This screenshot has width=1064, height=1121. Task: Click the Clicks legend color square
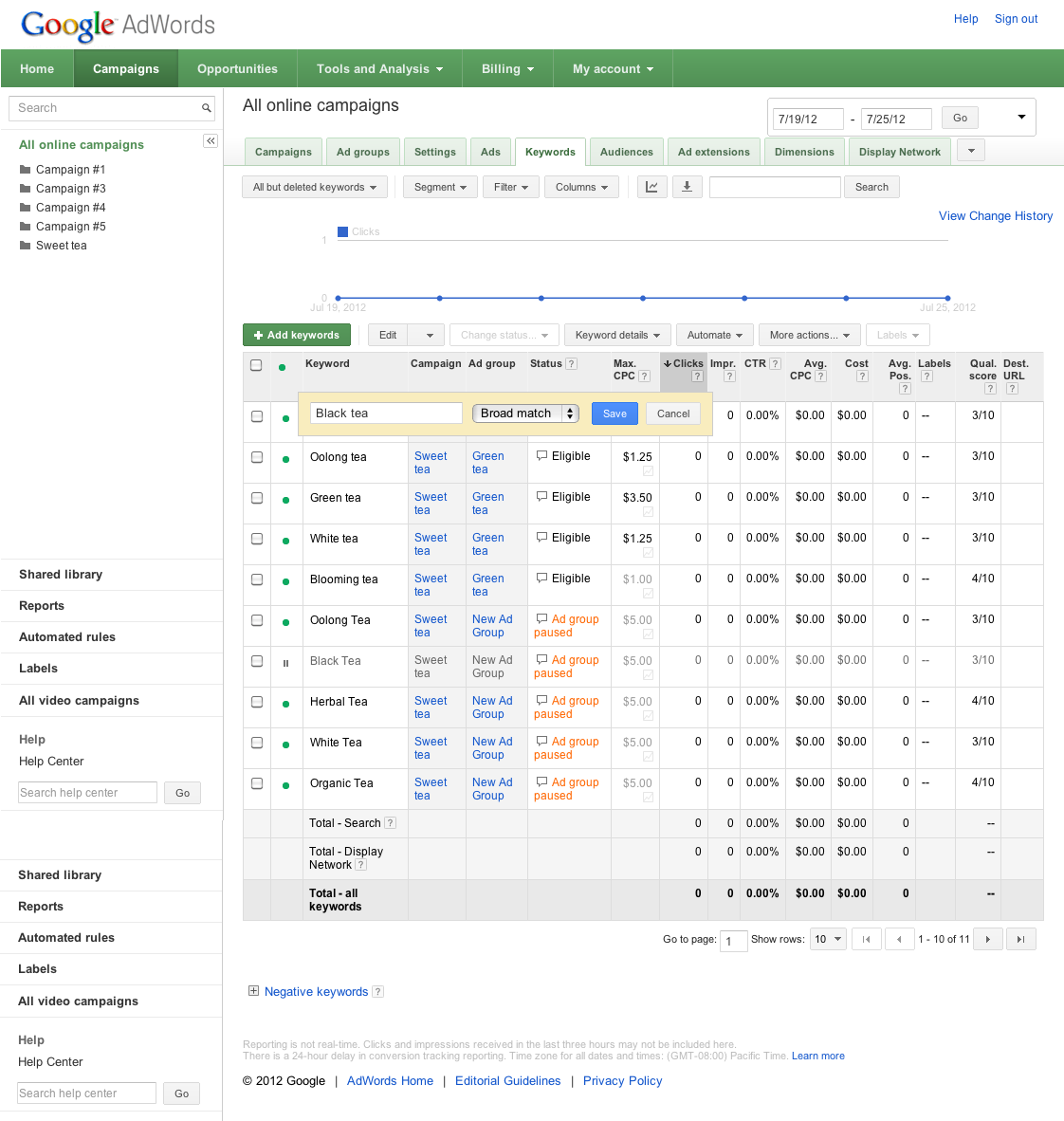(x=342, y=231)
